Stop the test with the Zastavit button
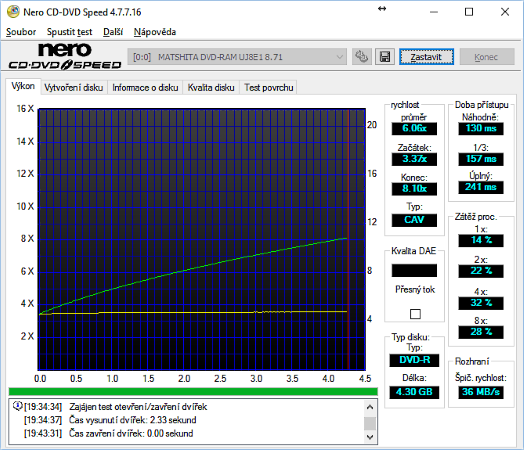This screenshot has width=524, height=450. 426,57
